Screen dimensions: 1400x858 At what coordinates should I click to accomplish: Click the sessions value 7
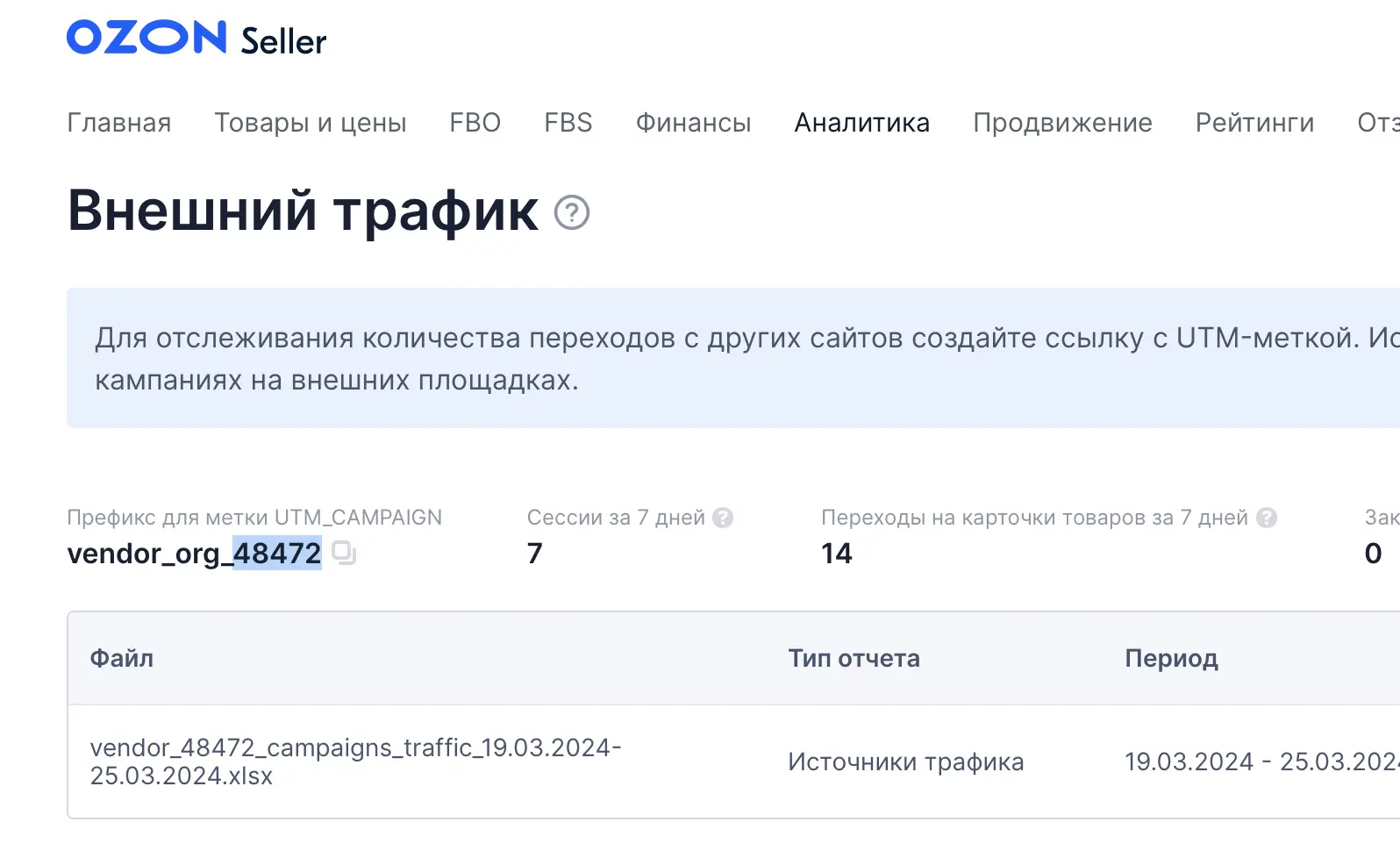[535, 554]
